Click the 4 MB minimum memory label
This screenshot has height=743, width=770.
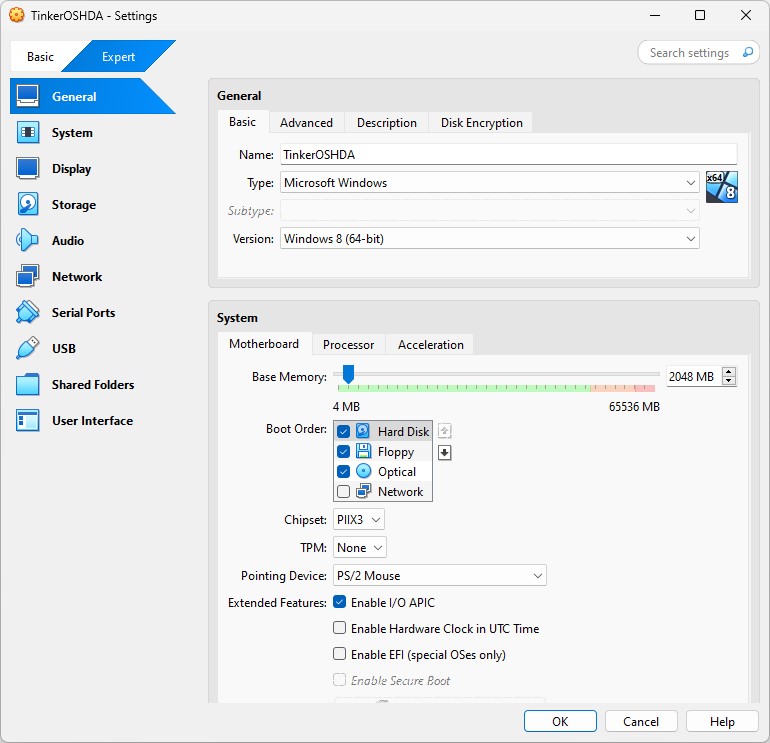click(x=346, y=407)
